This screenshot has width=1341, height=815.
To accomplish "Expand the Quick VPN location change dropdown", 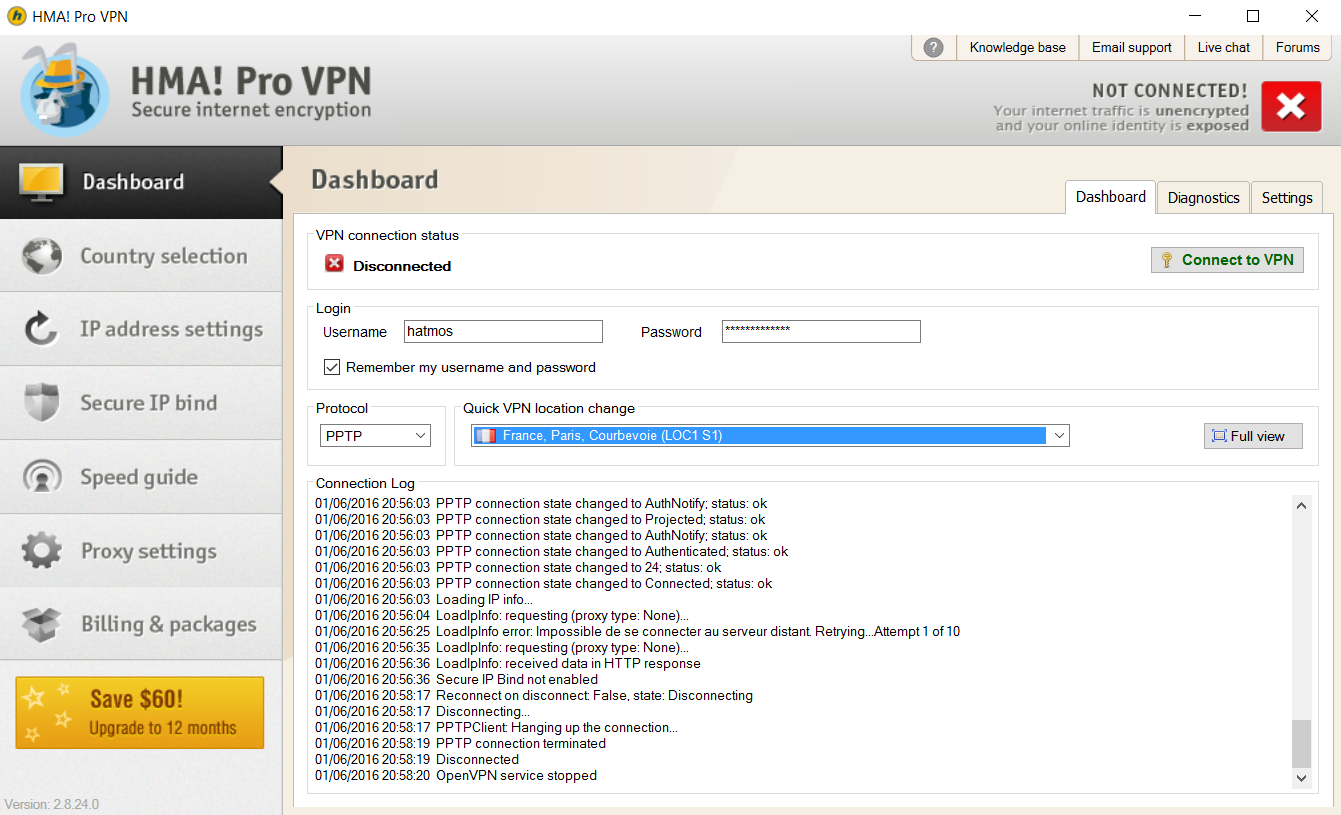I will coord(1060,436).
